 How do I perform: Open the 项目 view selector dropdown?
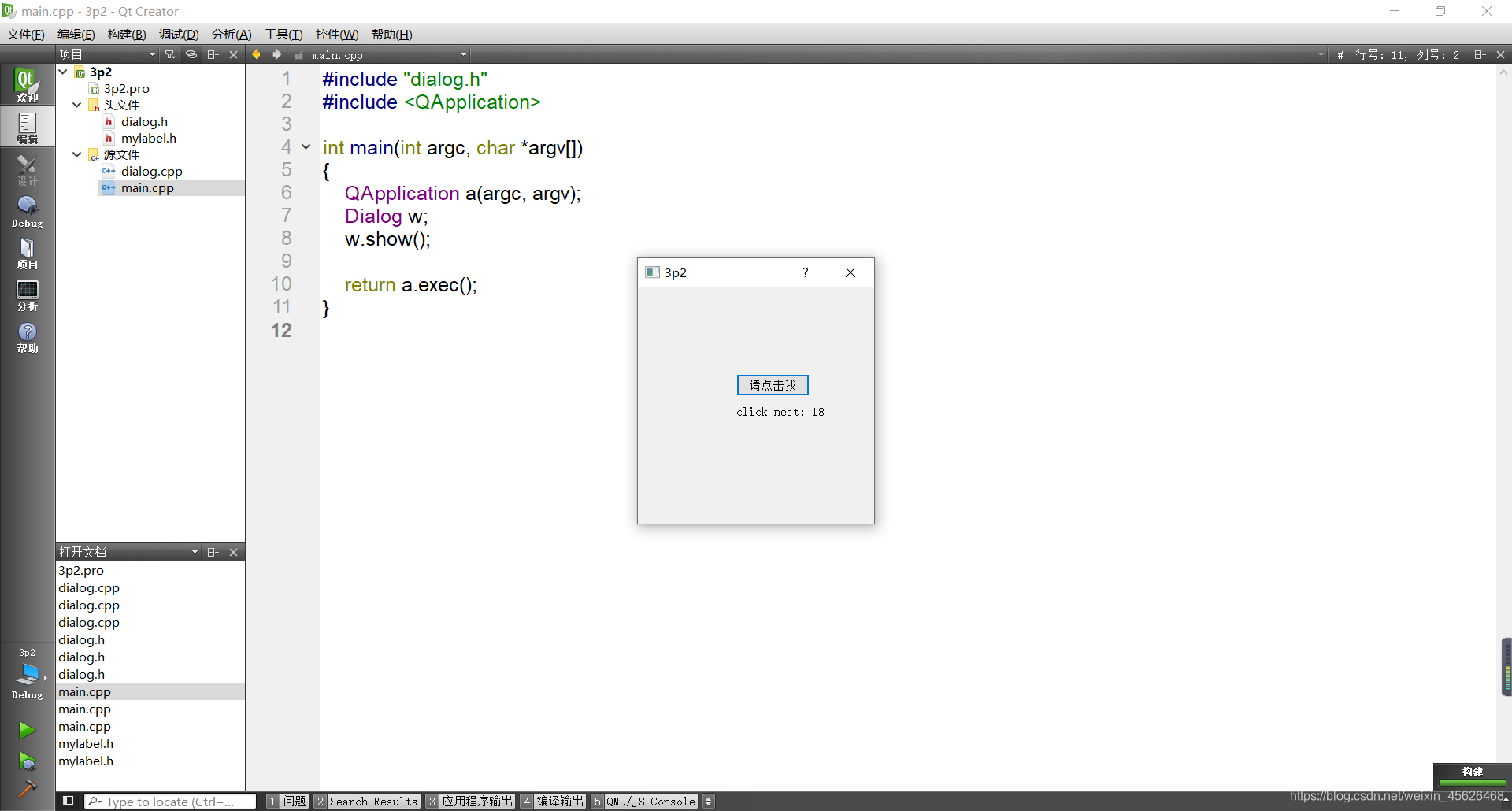108,54
